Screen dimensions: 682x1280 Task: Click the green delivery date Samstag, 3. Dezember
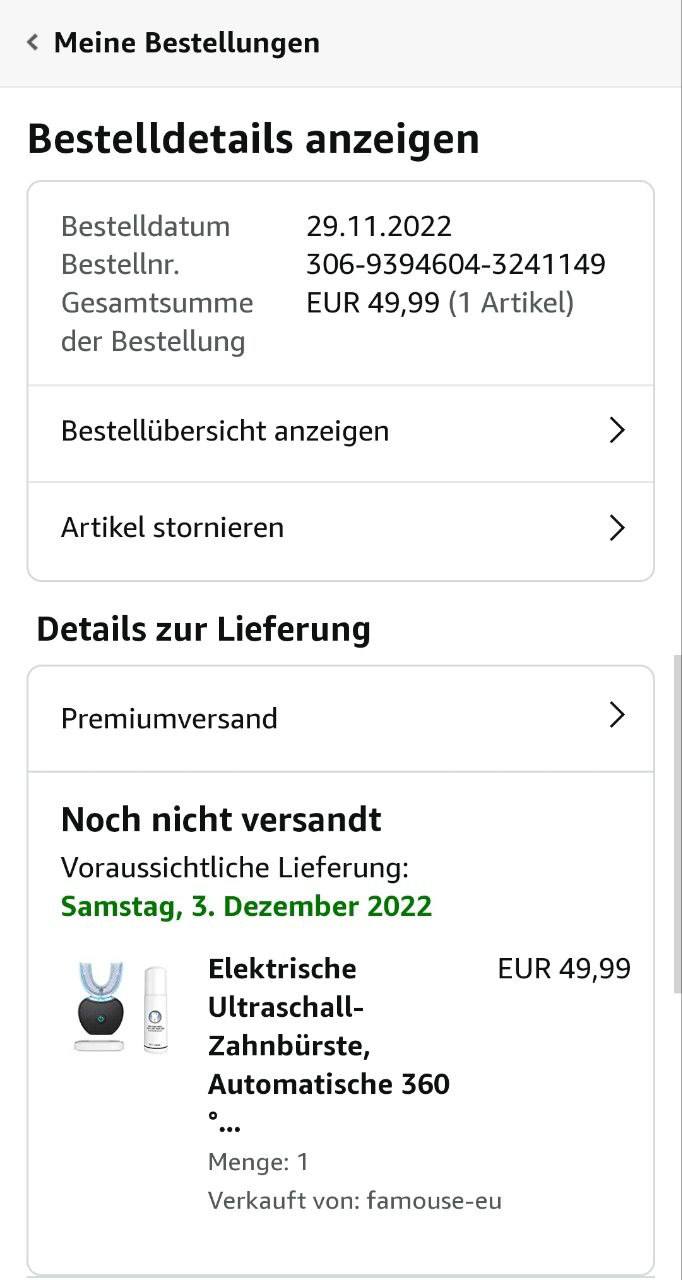tap(246, 906)
